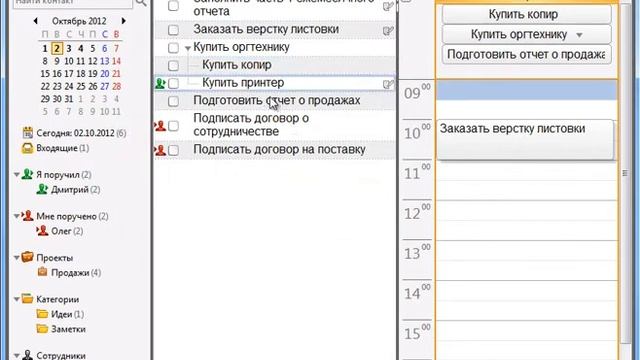Click red assigned icon beside договор о сотрудничестве
The image size is (640, 360).
tap(160, 125)
